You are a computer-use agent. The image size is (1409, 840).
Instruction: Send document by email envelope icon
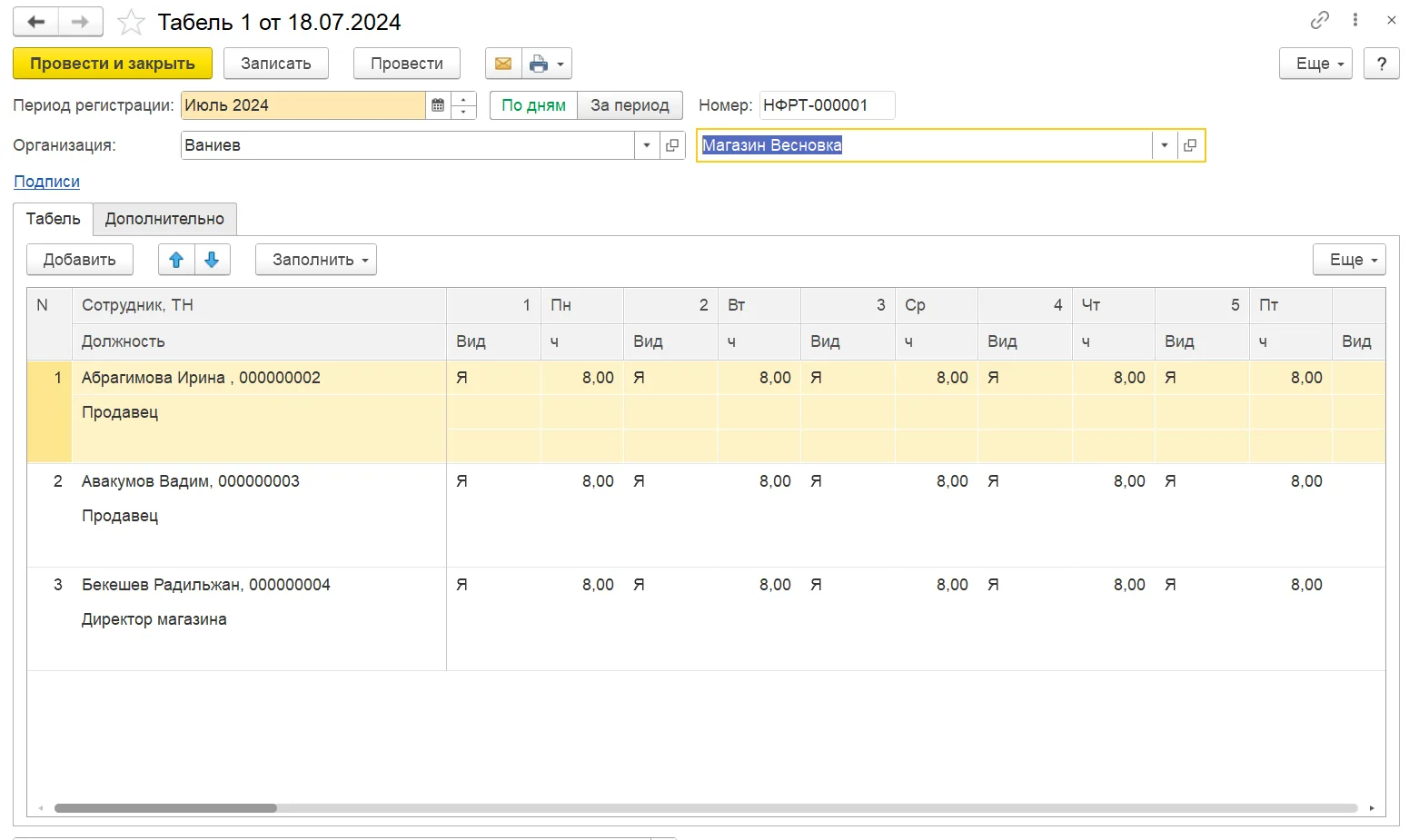503,64
